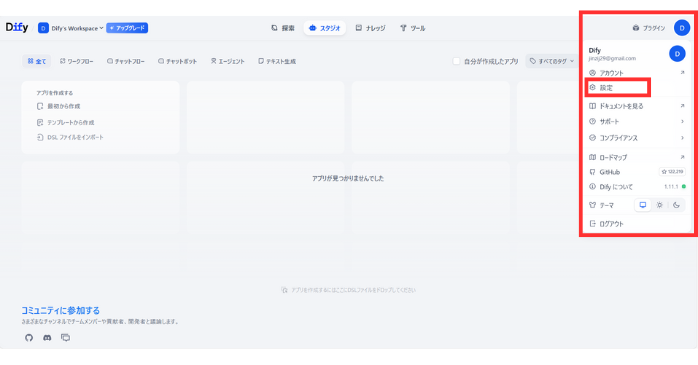The width and height of the screenshot is (698, 365).
Task: Click the コミュニティに参加する heading
Action: (61, 310)
